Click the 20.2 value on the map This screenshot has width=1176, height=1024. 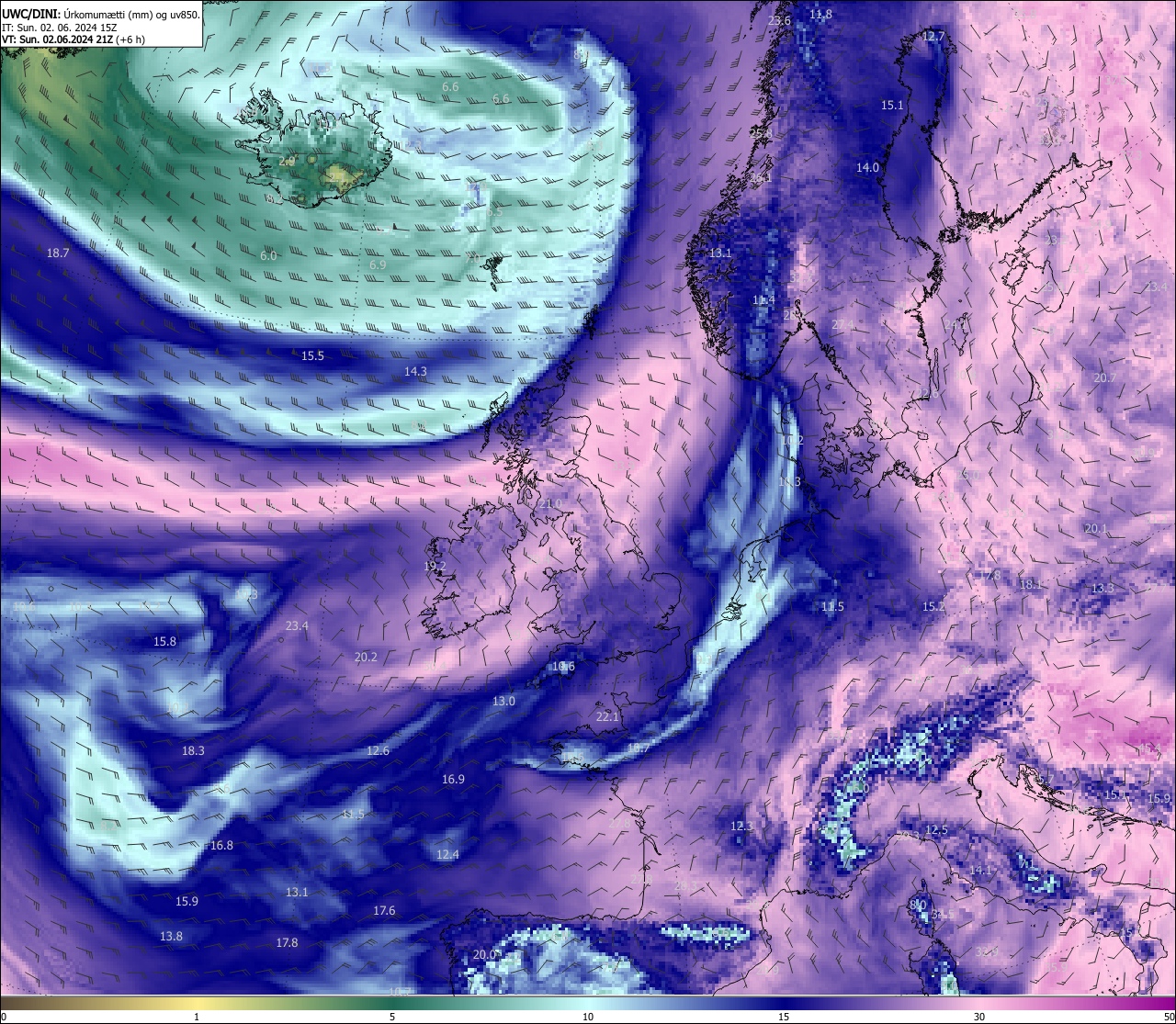(366, 657)
